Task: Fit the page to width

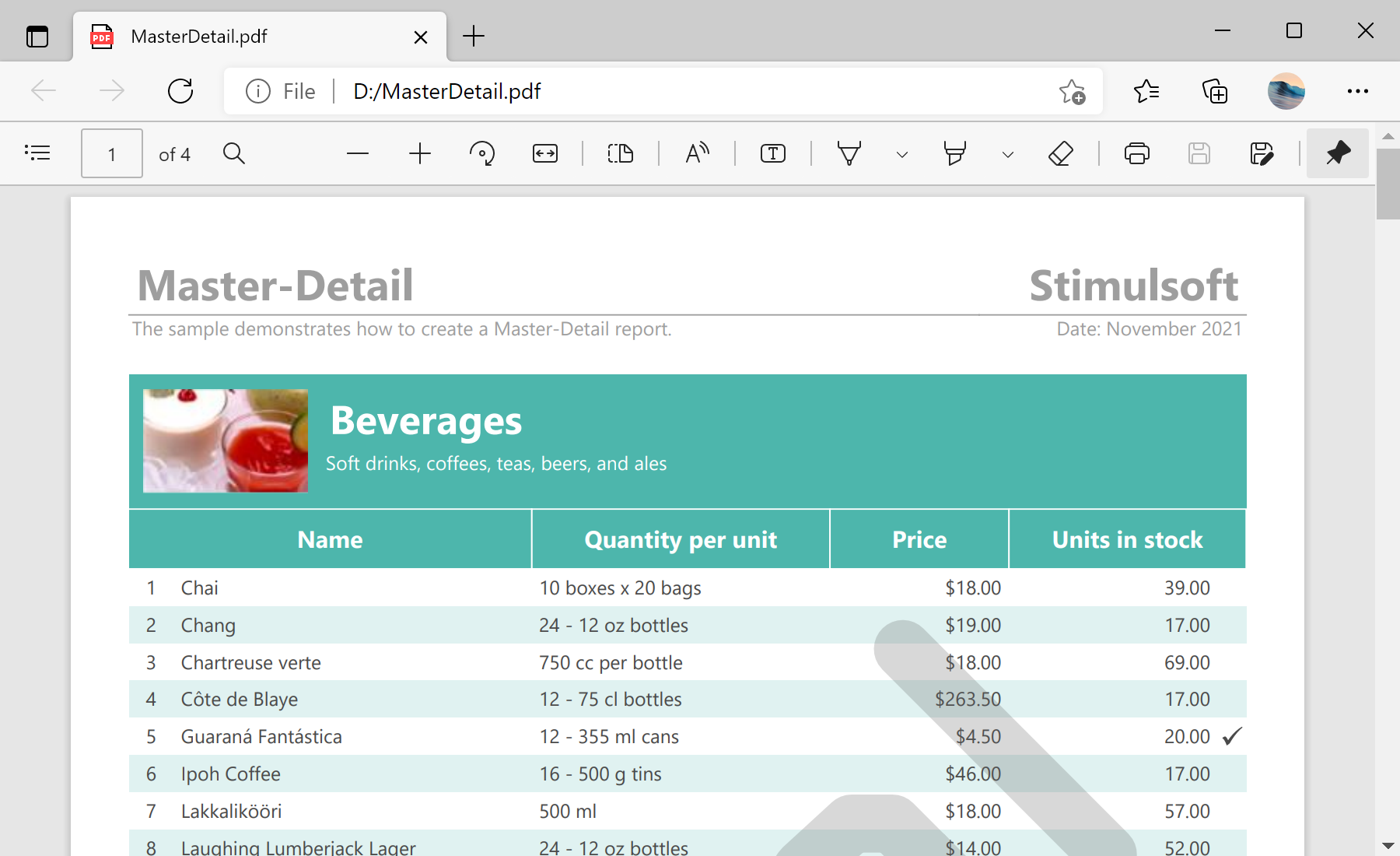Action: tap(545, 153)
